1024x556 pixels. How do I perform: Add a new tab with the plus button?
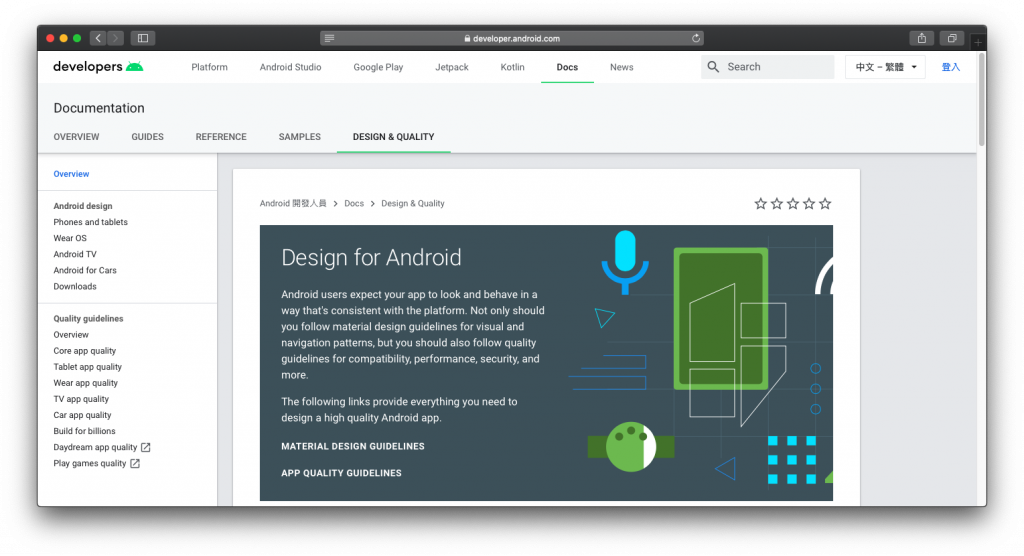tap(978, 42)
